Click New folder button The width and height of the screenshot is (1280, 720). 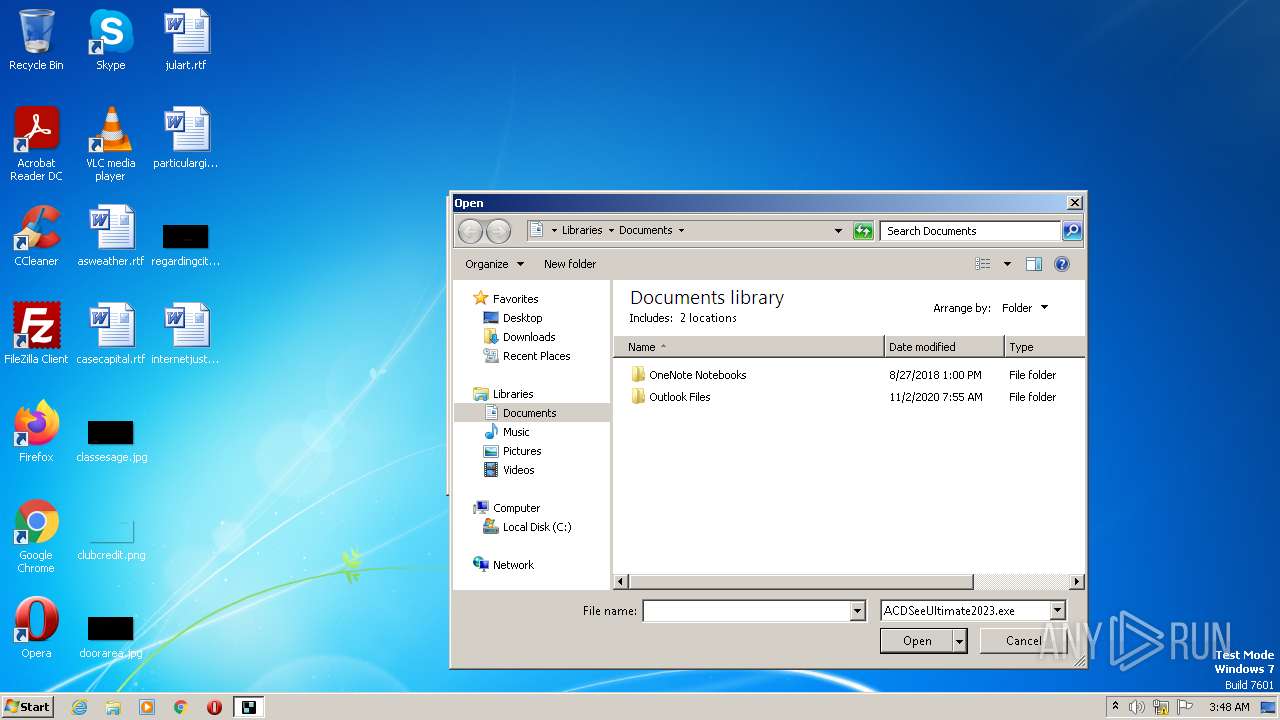coord(570,264)
